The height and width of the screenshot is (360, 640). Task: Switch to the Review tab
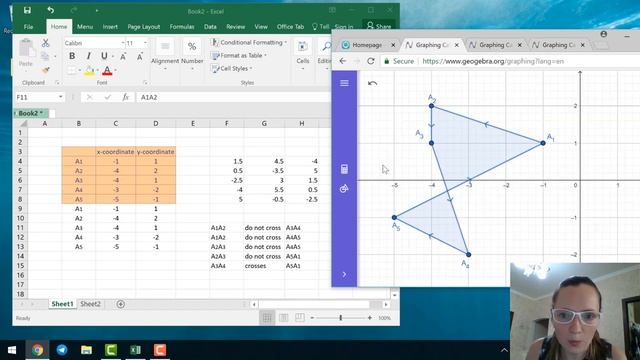click(236, 27)
